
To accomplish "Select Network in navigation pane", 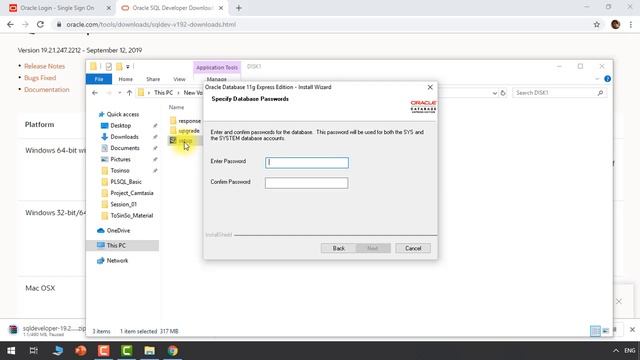I will (117, 260).
